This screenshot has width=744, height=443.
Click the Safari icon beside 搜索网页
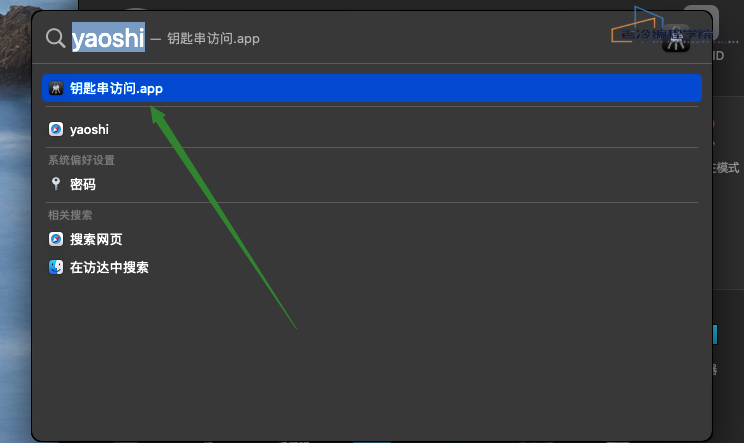(x=56, y=239)
